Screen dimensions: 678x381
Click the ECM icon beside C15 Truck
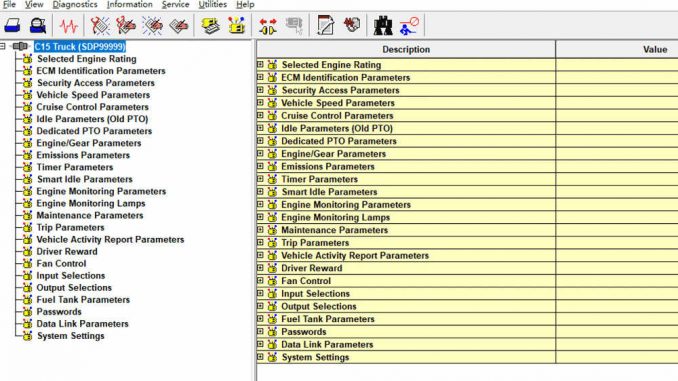click(x=20, y=46)
